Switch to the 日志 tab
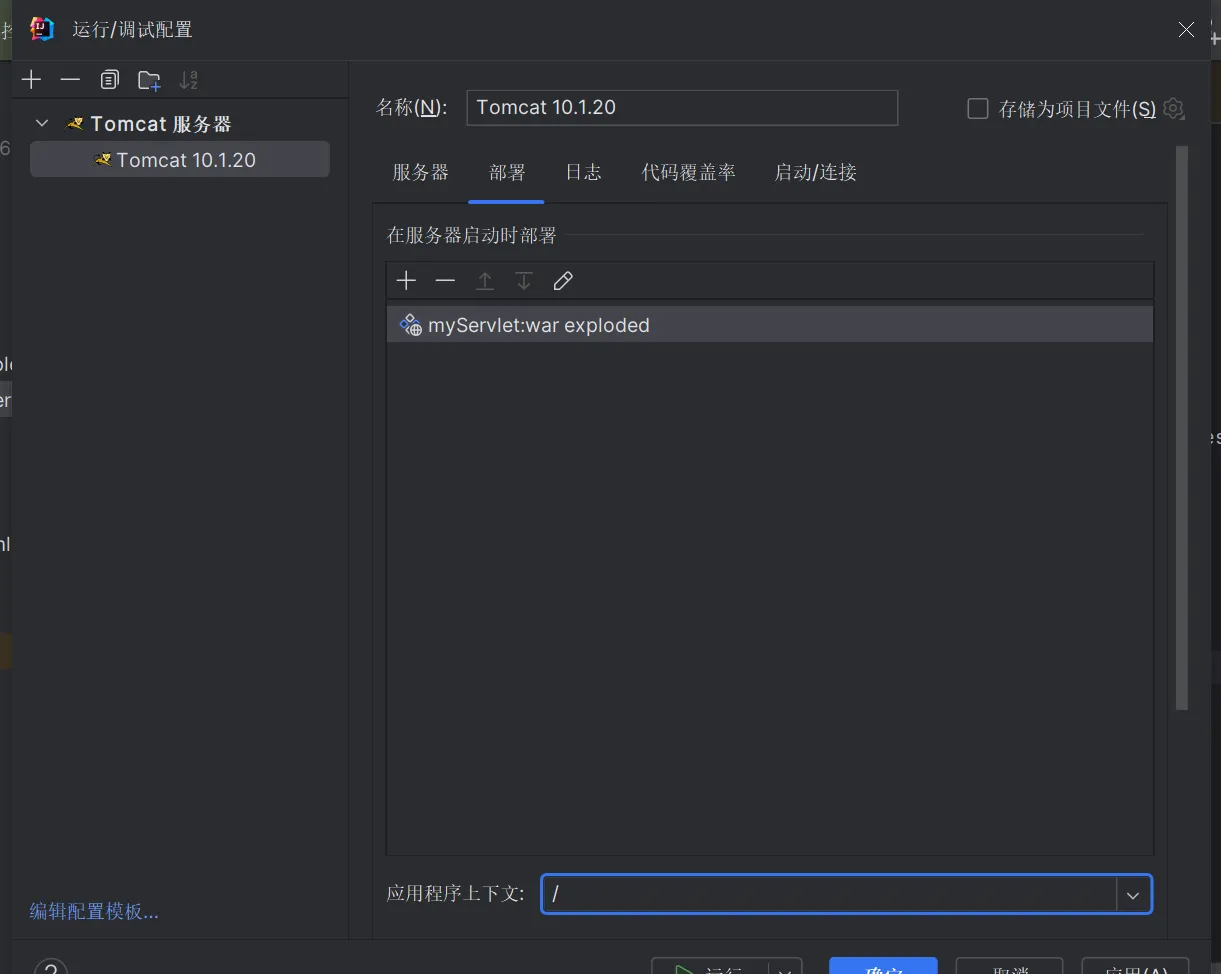 pyautogui.click(x=583, y=172)
